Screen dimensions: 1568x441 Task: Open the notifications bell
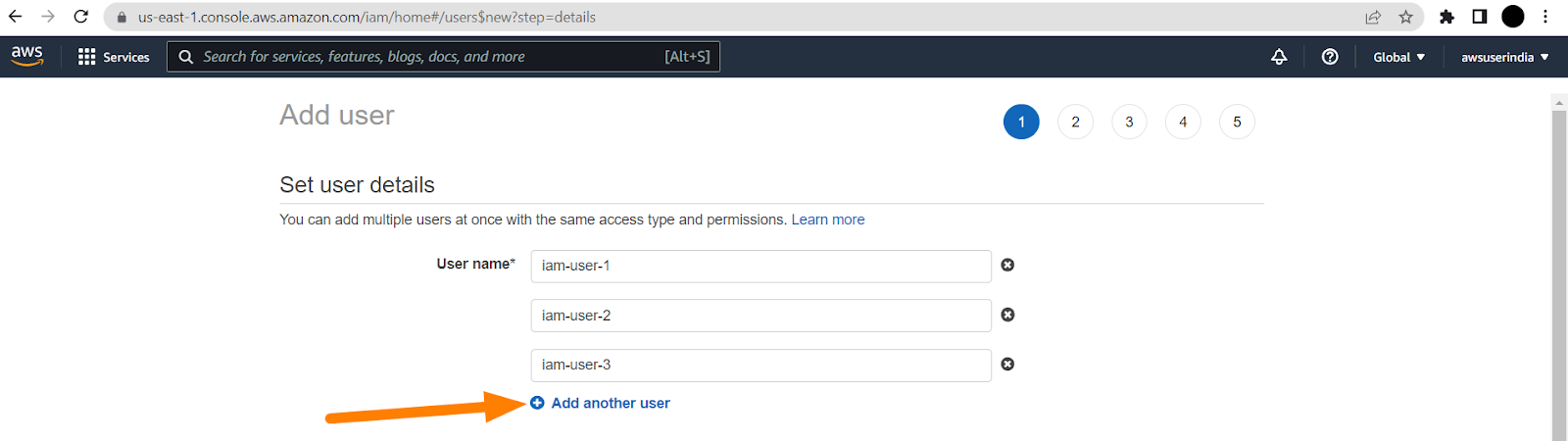click(1279, 57)
